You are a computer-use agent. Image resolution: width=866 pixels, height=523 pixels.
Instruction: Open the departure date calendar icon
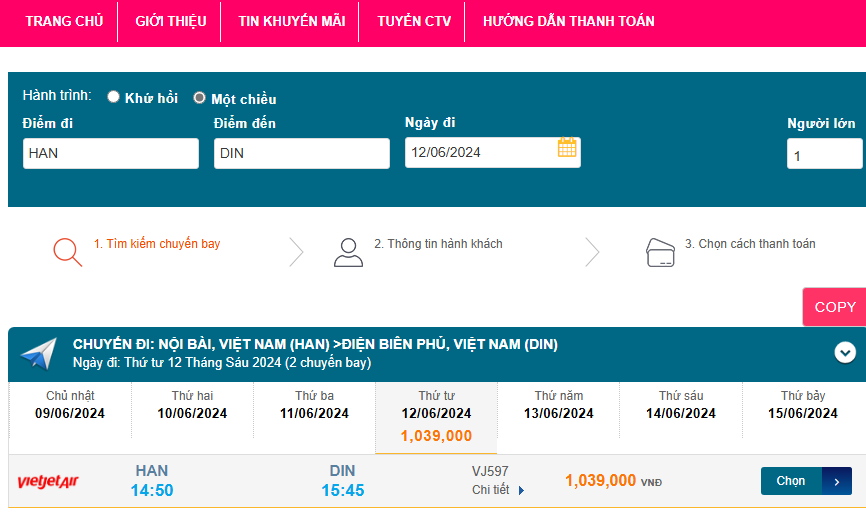567,149
